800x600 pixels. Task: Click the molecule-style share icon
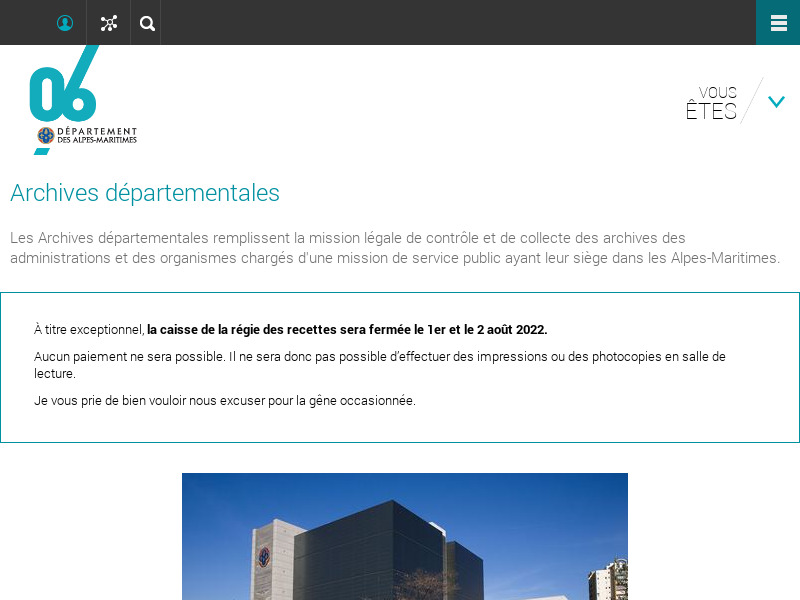[x=109, y=22]
